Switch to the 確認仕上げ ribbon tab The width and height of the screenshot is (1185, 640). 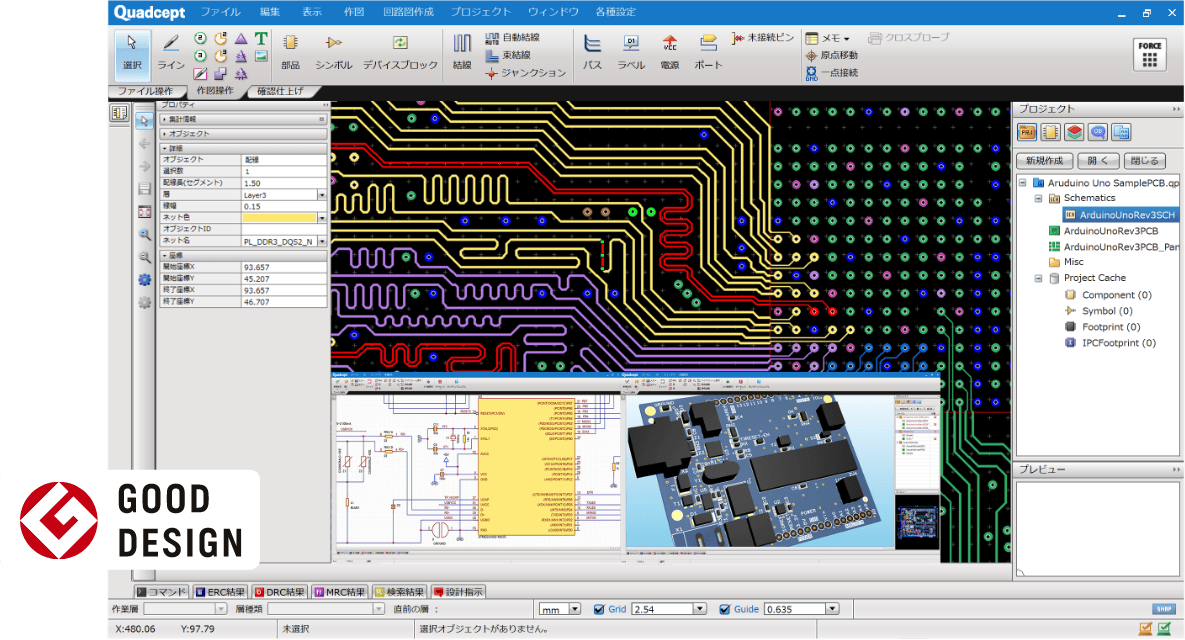tap(281, 89)
